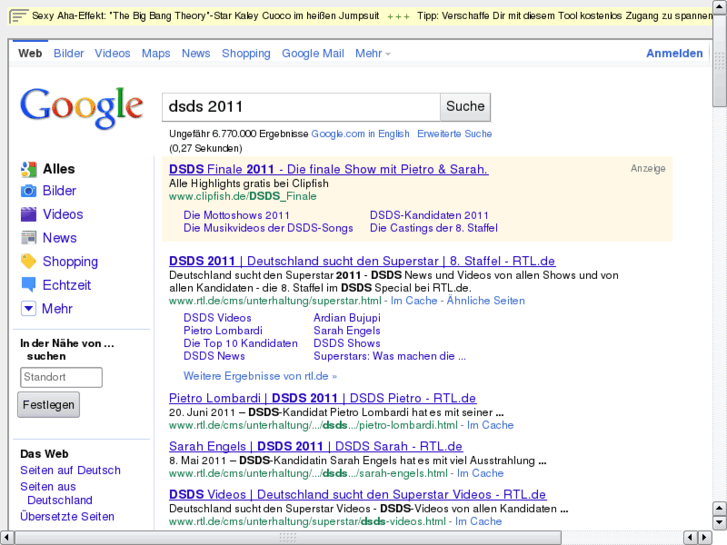Click the news ticker icon at top left
This screenshot has height=545, width=727.
(x=19, y=16)
